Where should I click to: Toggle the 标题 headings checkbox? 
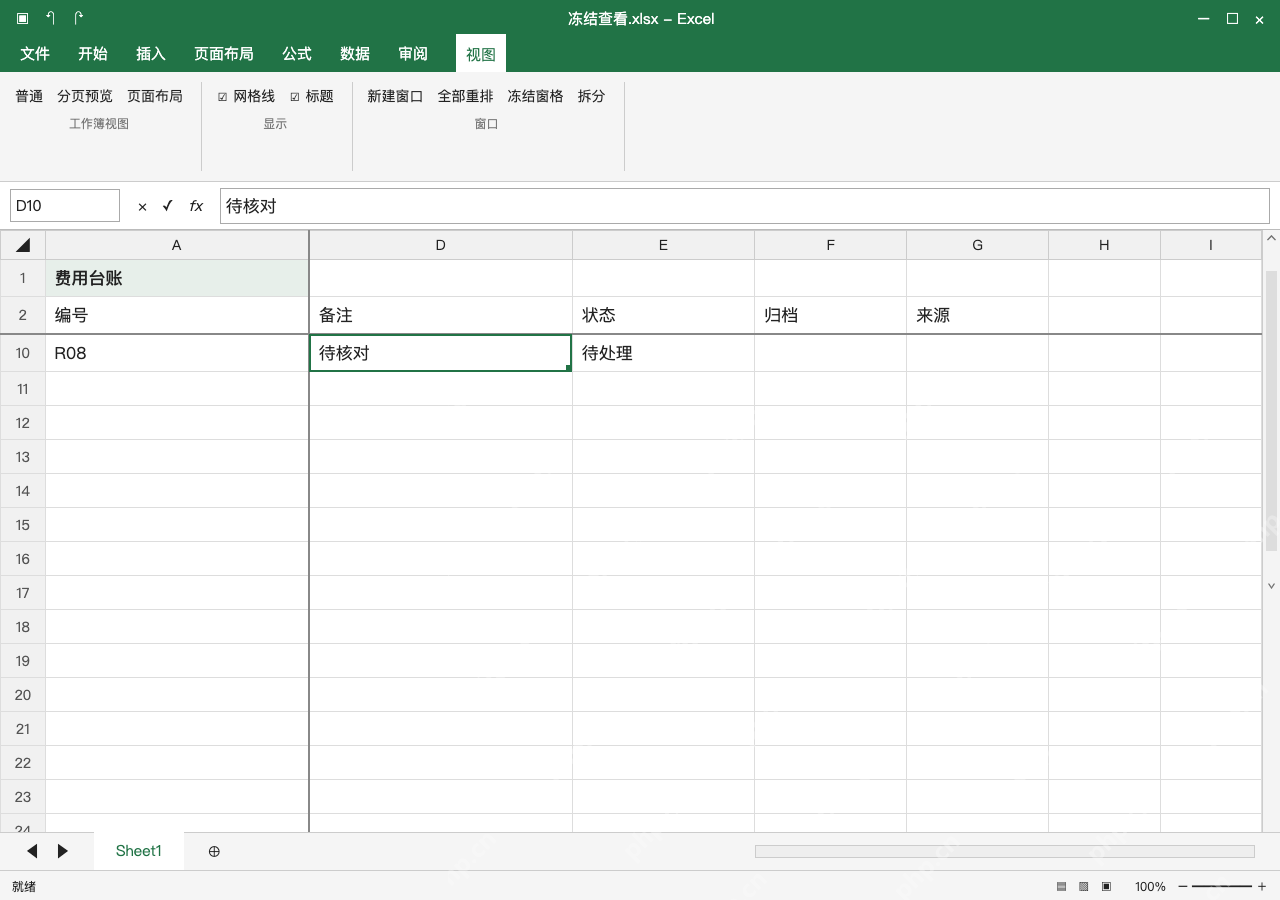click(x=295, y=97)
